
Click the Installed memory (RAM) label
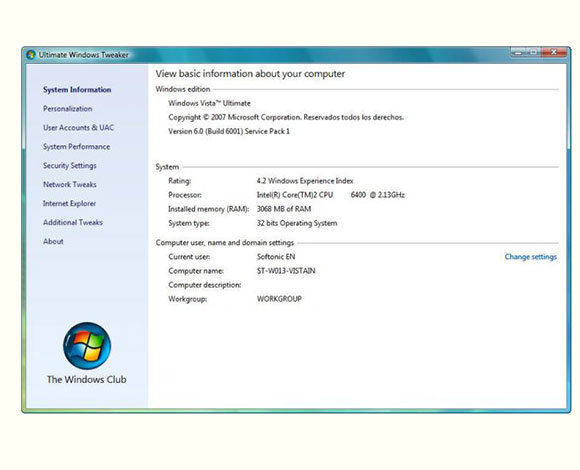(209, 209)
